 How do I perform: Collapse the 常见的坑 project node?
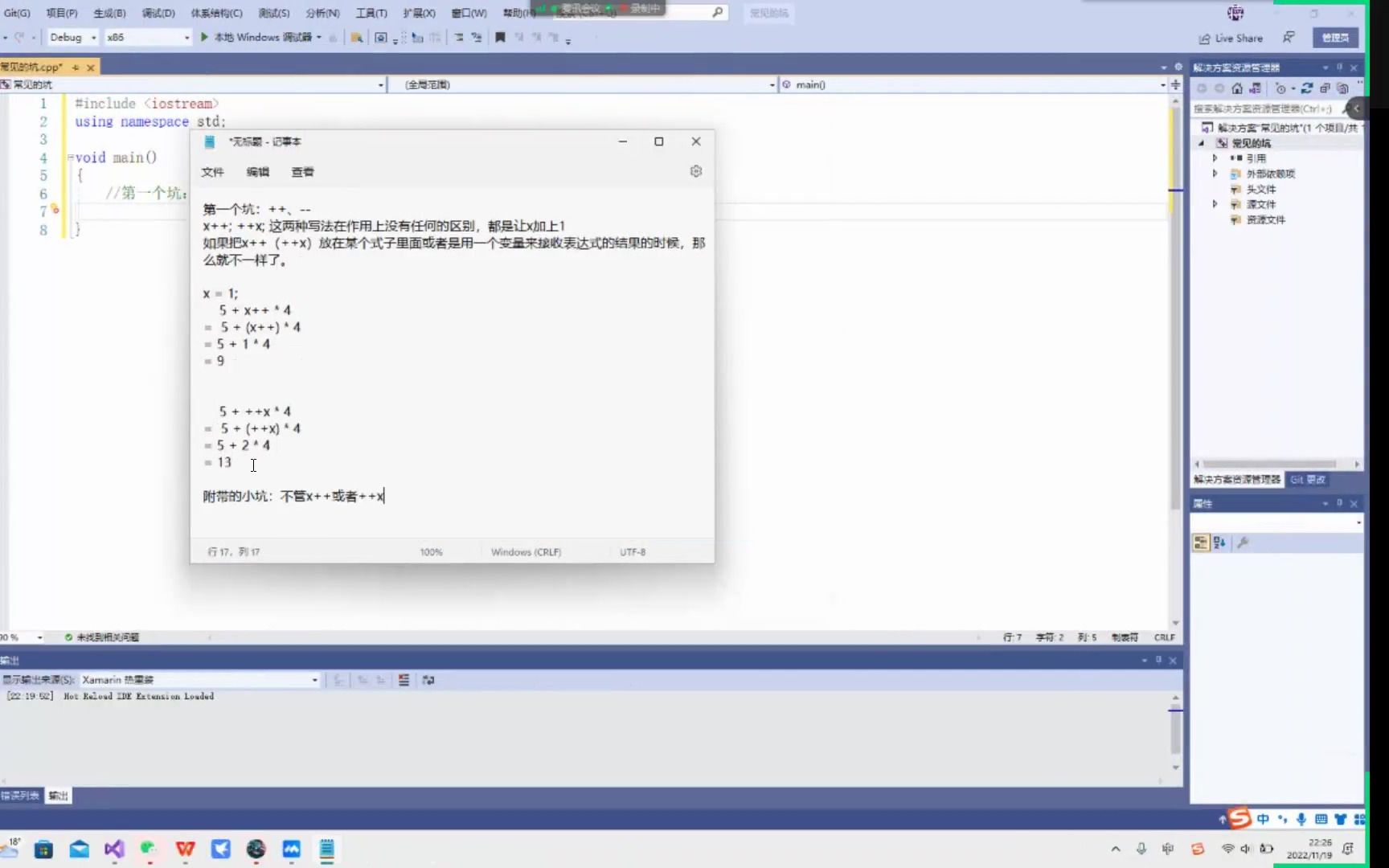point(1201,142)
